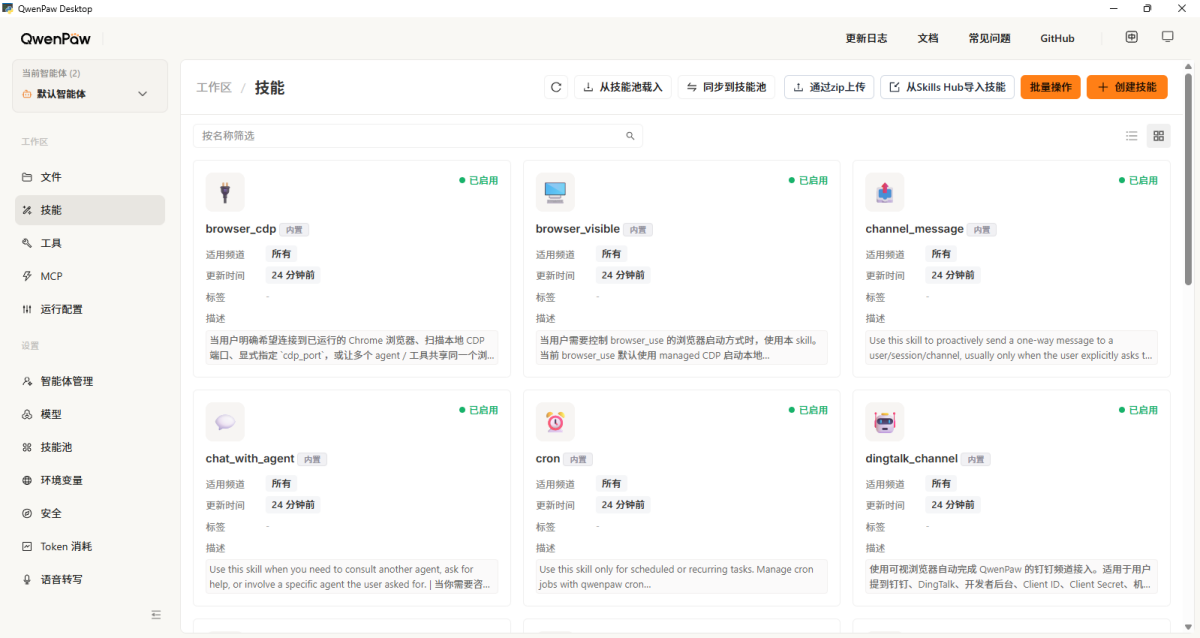Open 工具 in the sidebar
Image resolution: width=1200 pixels, height=638 pixels.
pos(51,243)
